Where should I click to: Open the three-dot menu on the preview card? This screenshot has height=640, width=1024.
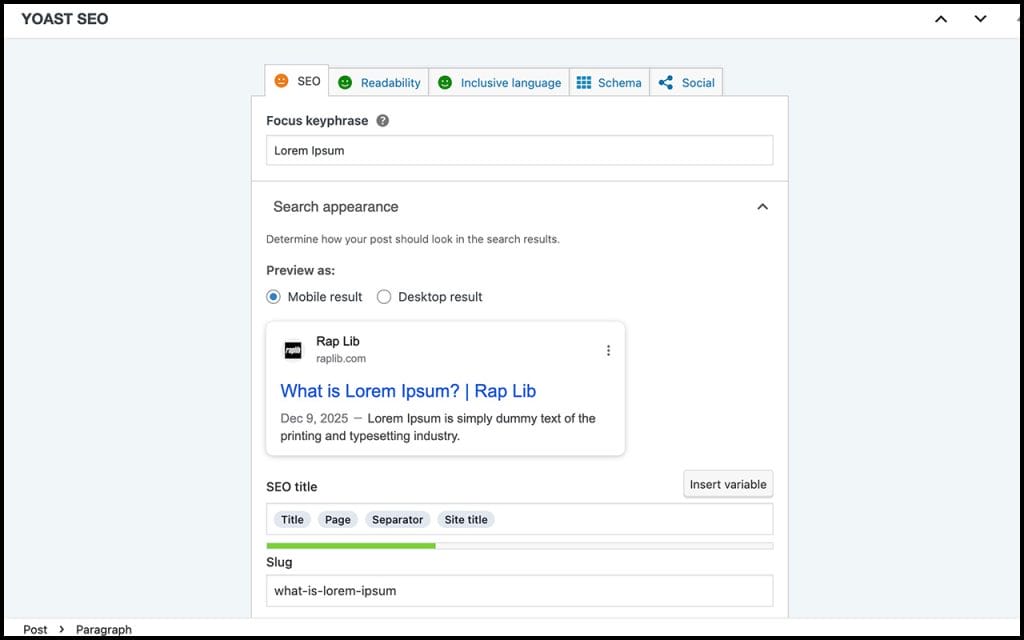tap(608, 350)
